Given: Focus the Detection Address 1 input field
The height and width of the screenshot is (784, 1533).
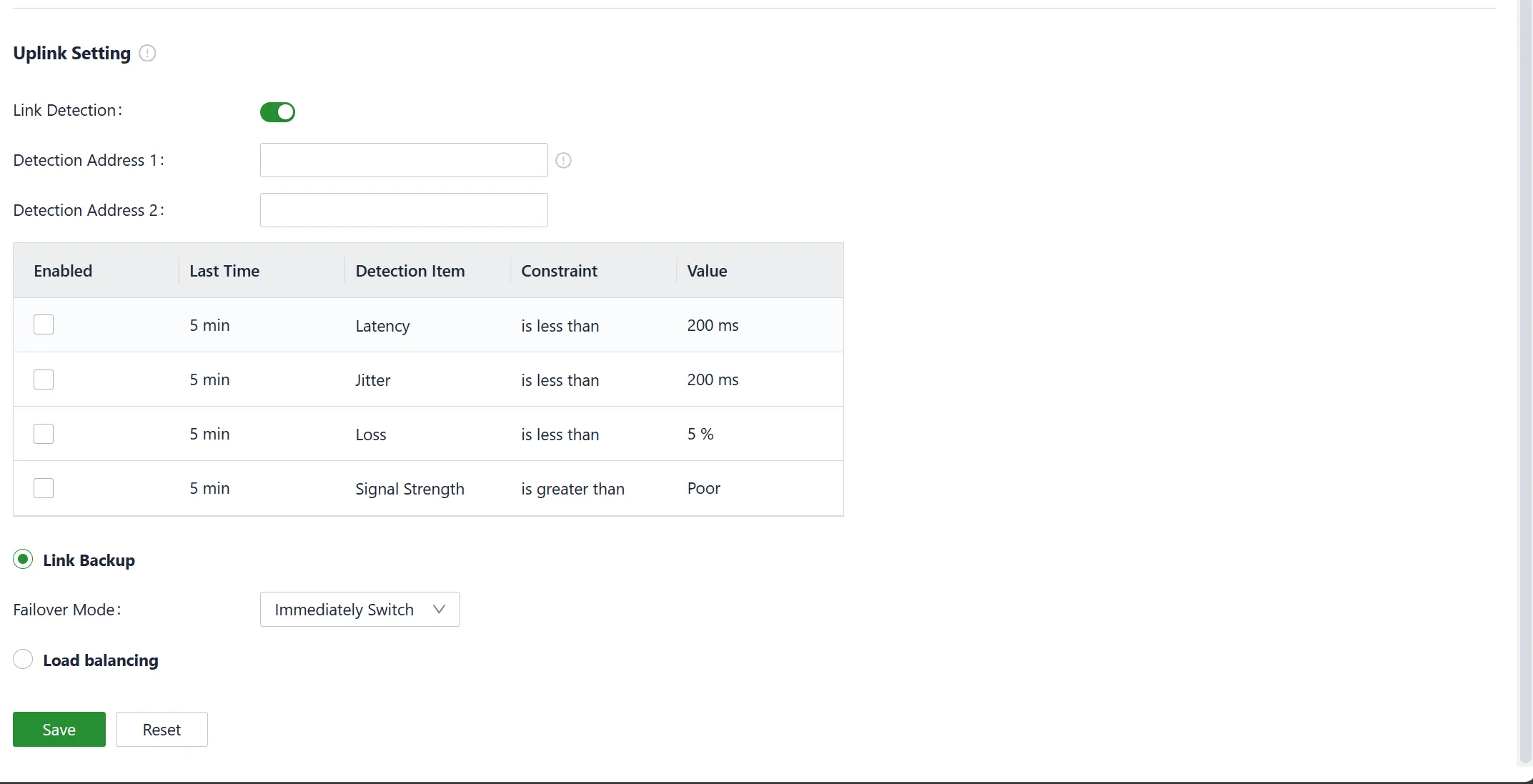Looking at the screenshot, I should coord(404,160).
